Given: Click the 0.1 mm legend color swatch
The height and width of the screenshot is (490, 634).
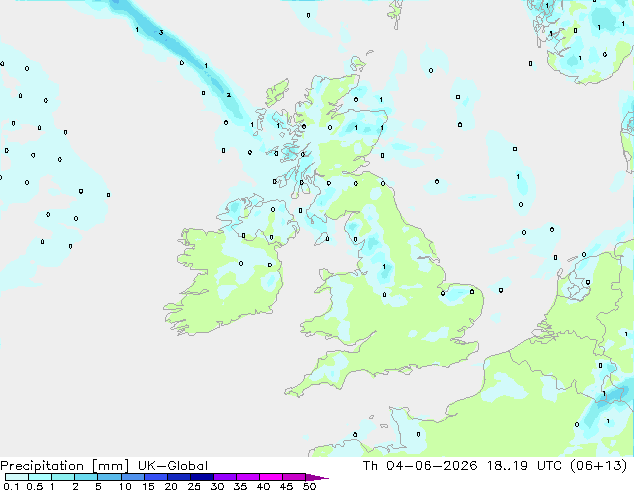Looking at the screenshot, I should point(17,477).
